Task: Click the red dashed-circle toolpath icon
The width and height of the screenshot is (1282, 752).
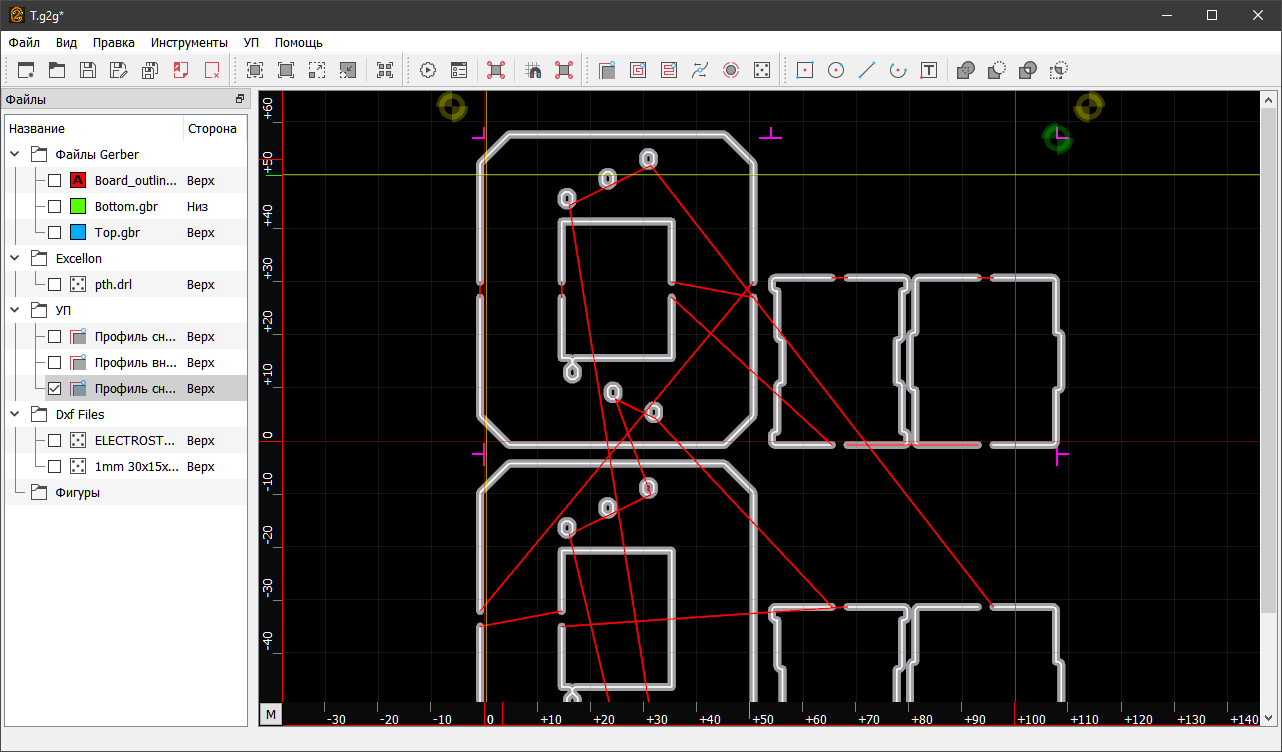Action: tap(731, 70)
